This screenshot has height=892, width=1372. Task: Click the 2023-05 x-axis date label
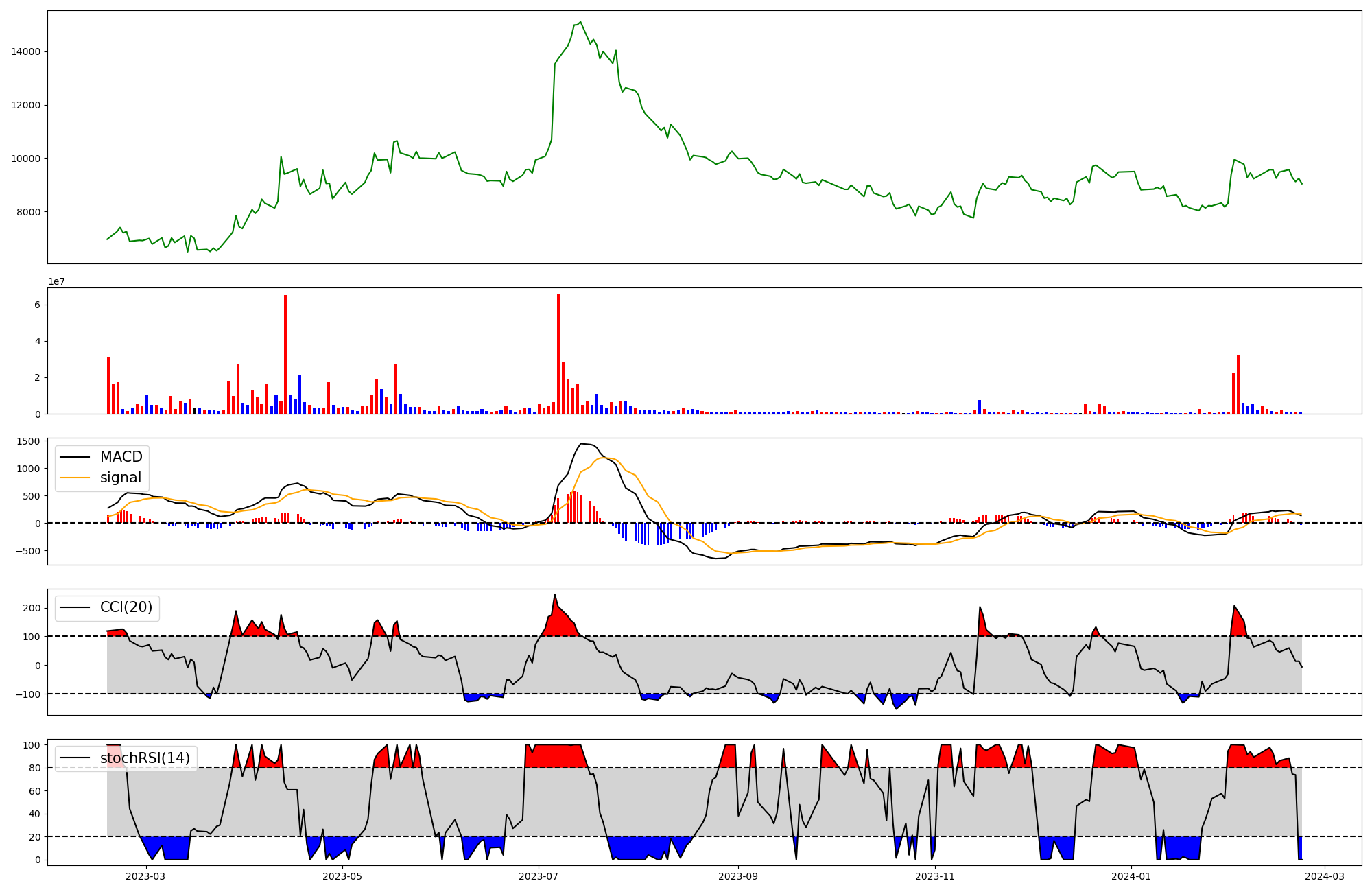tap(342, 876)
